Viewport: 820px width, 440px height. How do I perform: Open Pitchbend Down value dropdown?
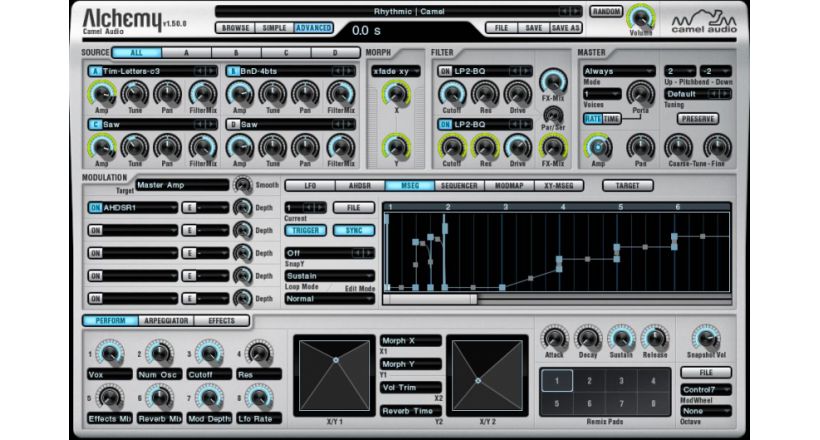coord(715,71)
